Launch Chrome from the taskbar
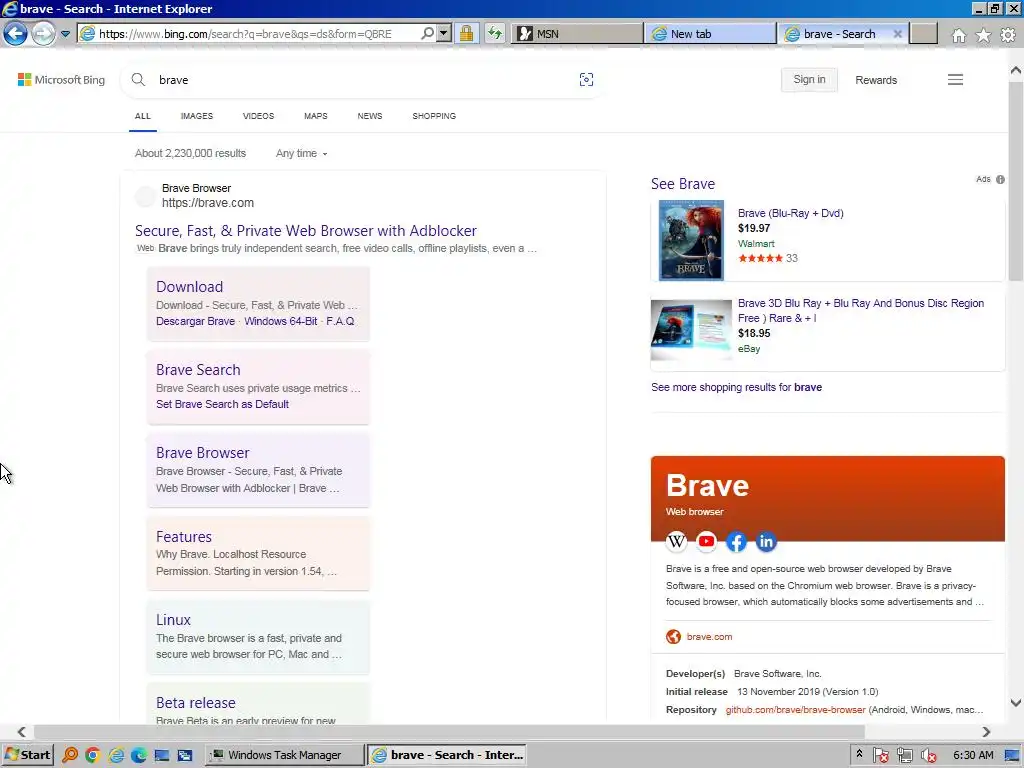This screenshot has width=1024, height=768. pyautogui.click(x=93, y=755)
